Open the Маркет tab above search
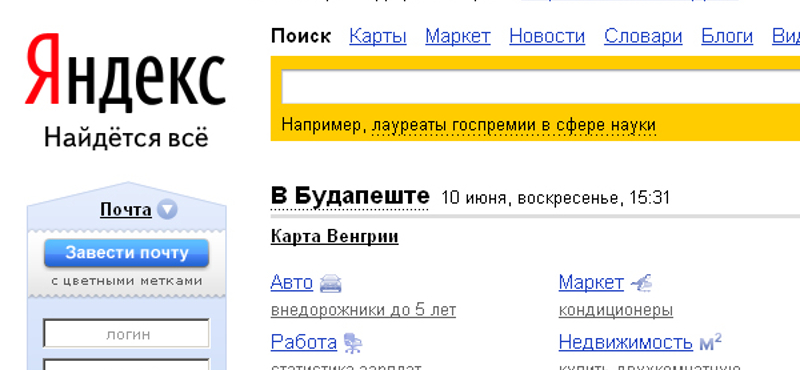 pos(458,36)
